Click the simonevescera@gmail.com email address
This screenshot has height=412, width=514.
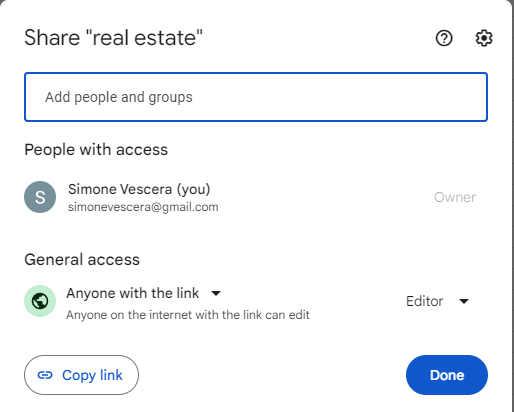click(143, 207)
